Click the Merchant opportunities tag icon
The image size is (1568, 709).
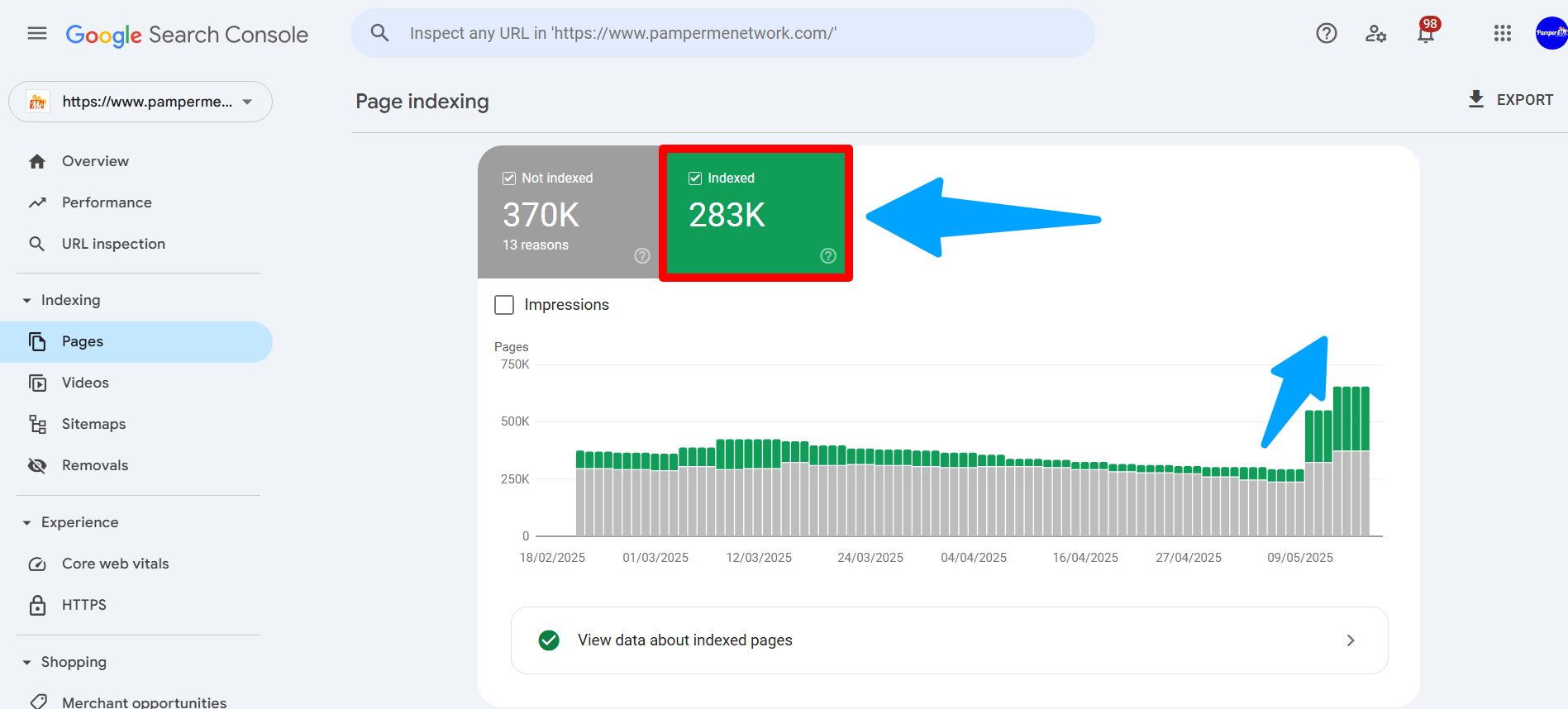(x=38, y=702)
